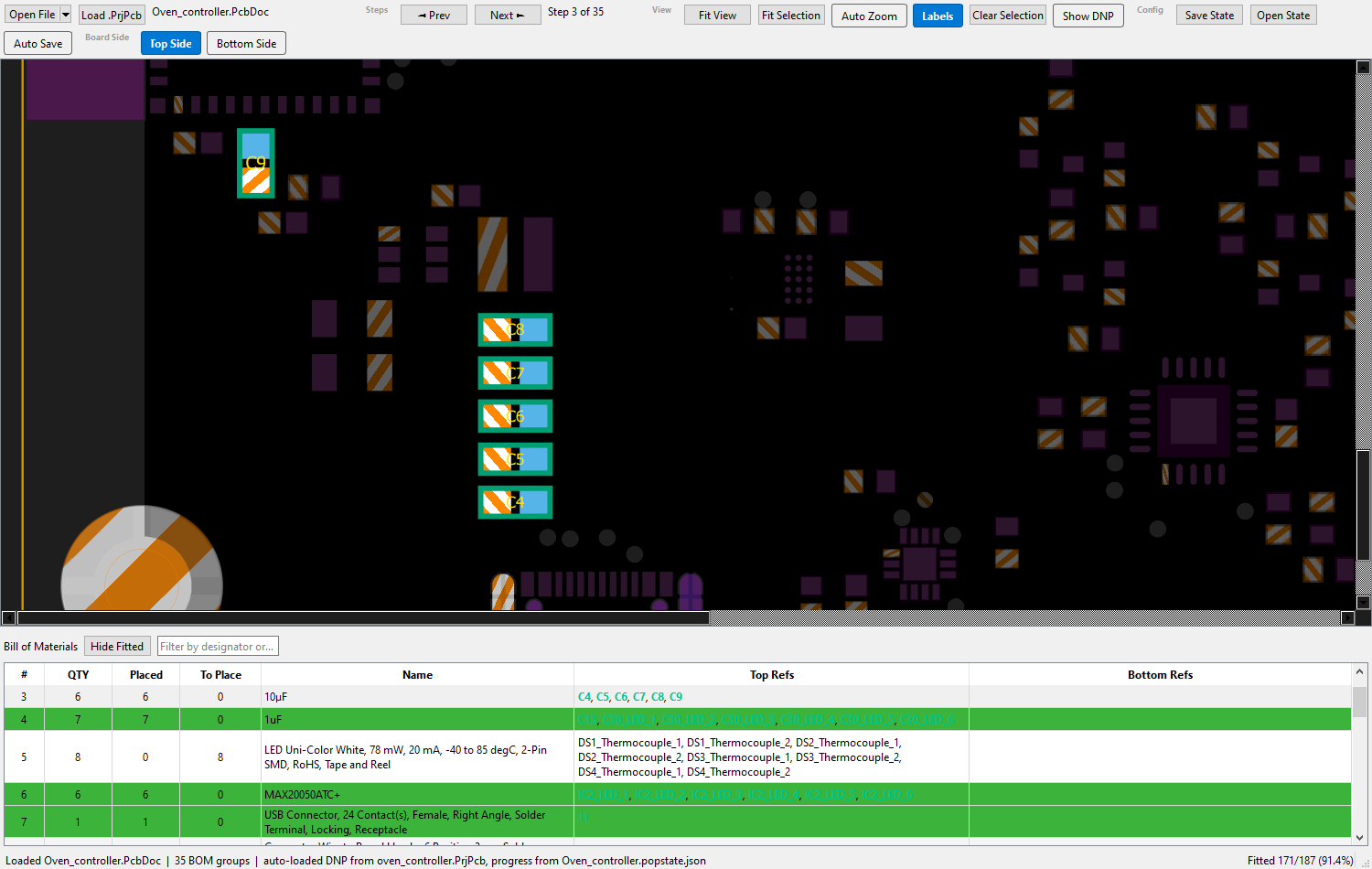The width and height of the screenshot is (1372, 869).
Task: Click the Step 3 of 35 indicator
Action: [575, 12]
